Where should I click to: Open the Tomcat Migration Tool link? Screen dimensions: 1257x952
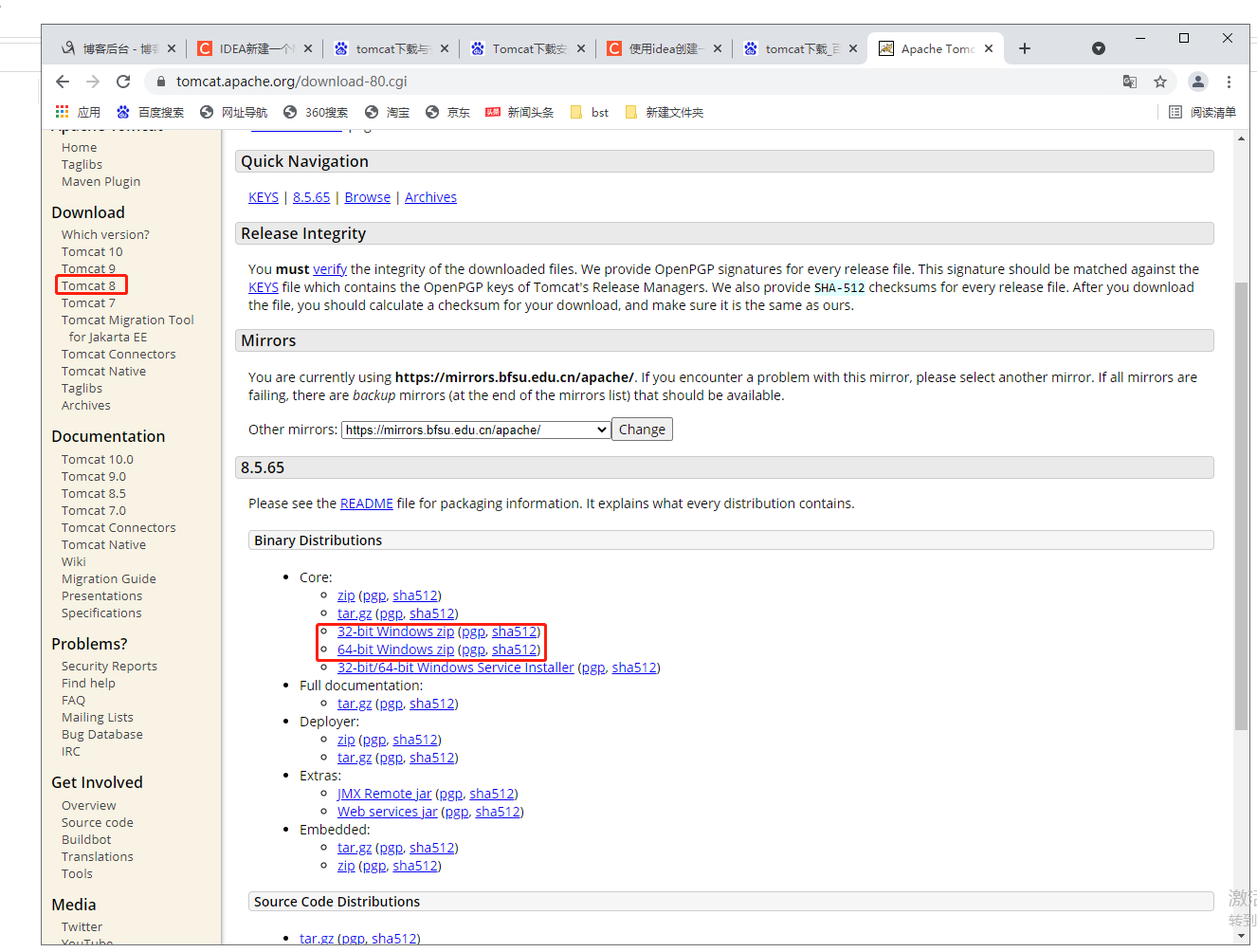pos(128,328)
